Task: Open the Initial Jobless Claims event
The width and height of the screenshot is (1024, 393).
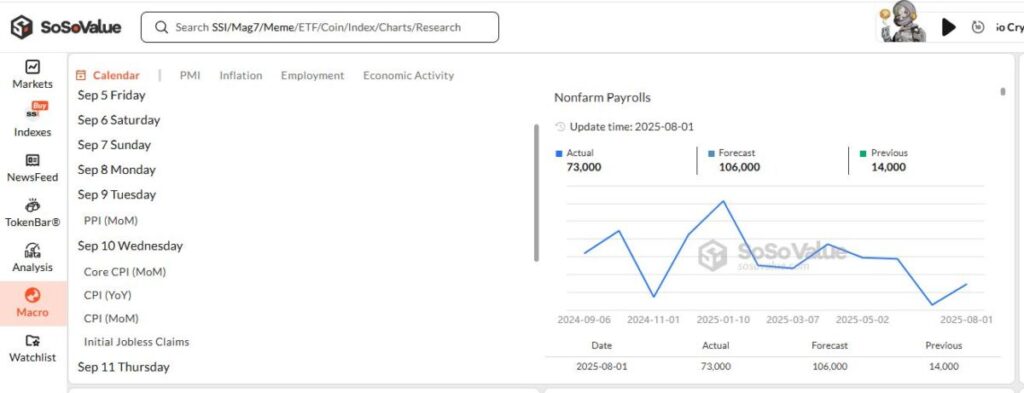Action: pyautogui.click(x=136, y=341)
